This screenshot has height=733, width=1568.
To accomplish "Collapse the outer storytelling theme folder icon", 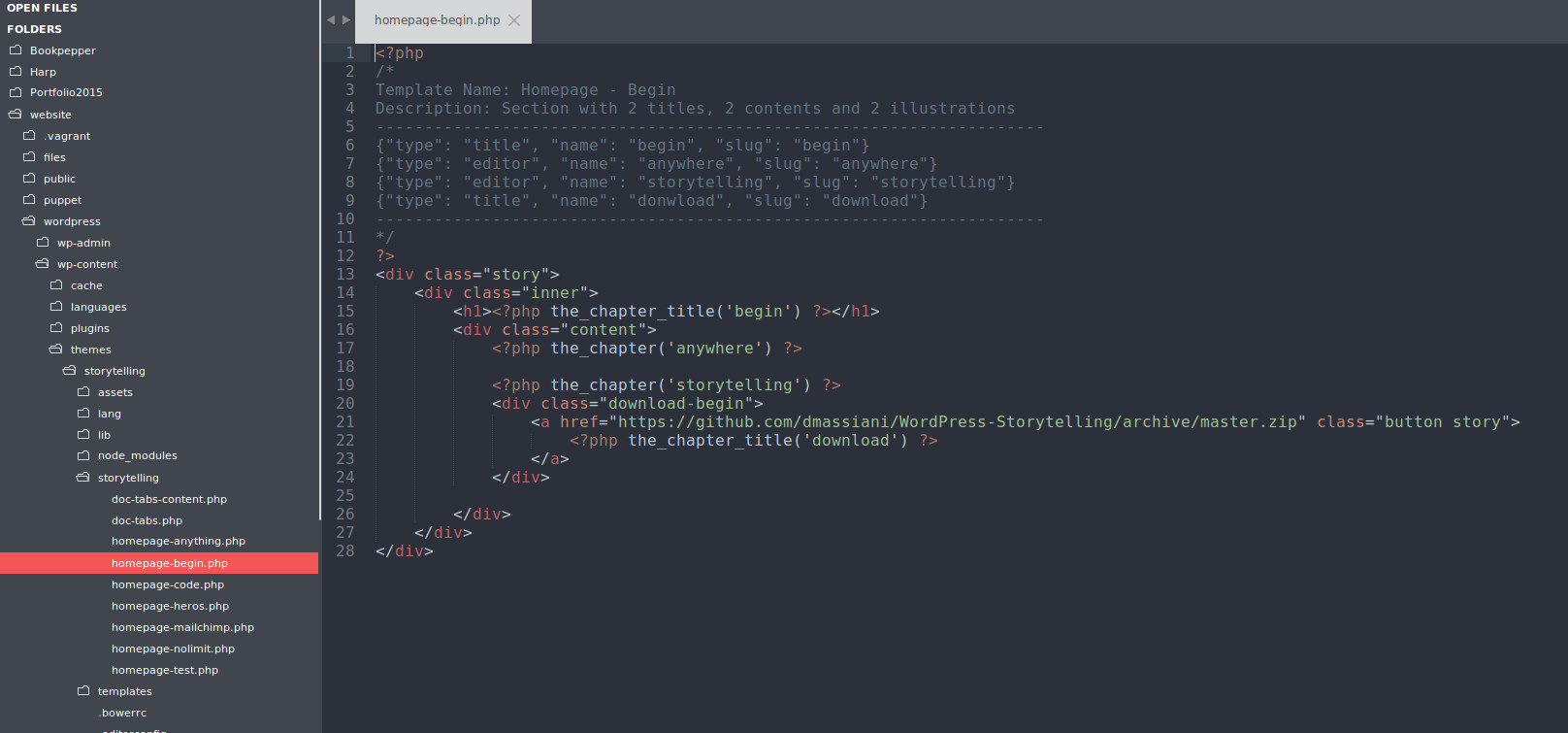I will tap(70, 370).
